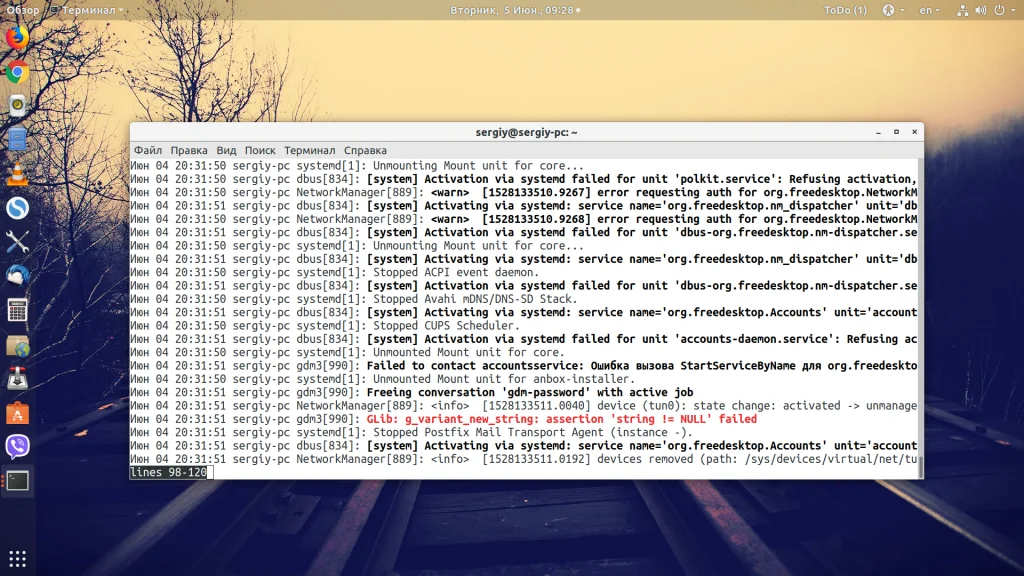Expand the Терминал app menu in top bar
Viewport: 1024px width, 576px height.
click(87, 10)
